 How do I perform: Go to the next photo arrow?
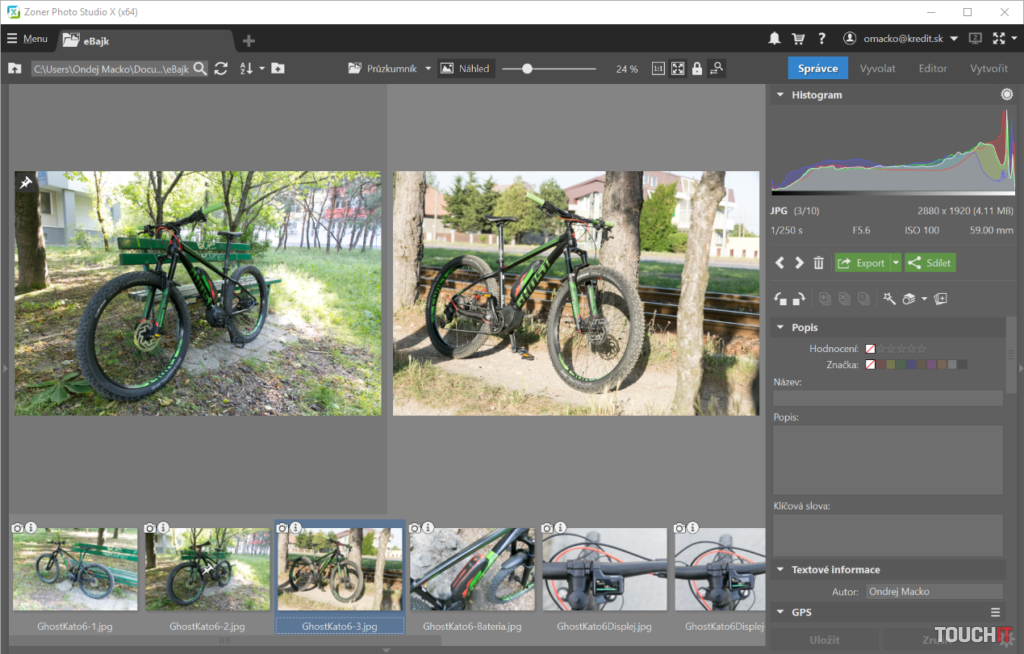[799, 263]
